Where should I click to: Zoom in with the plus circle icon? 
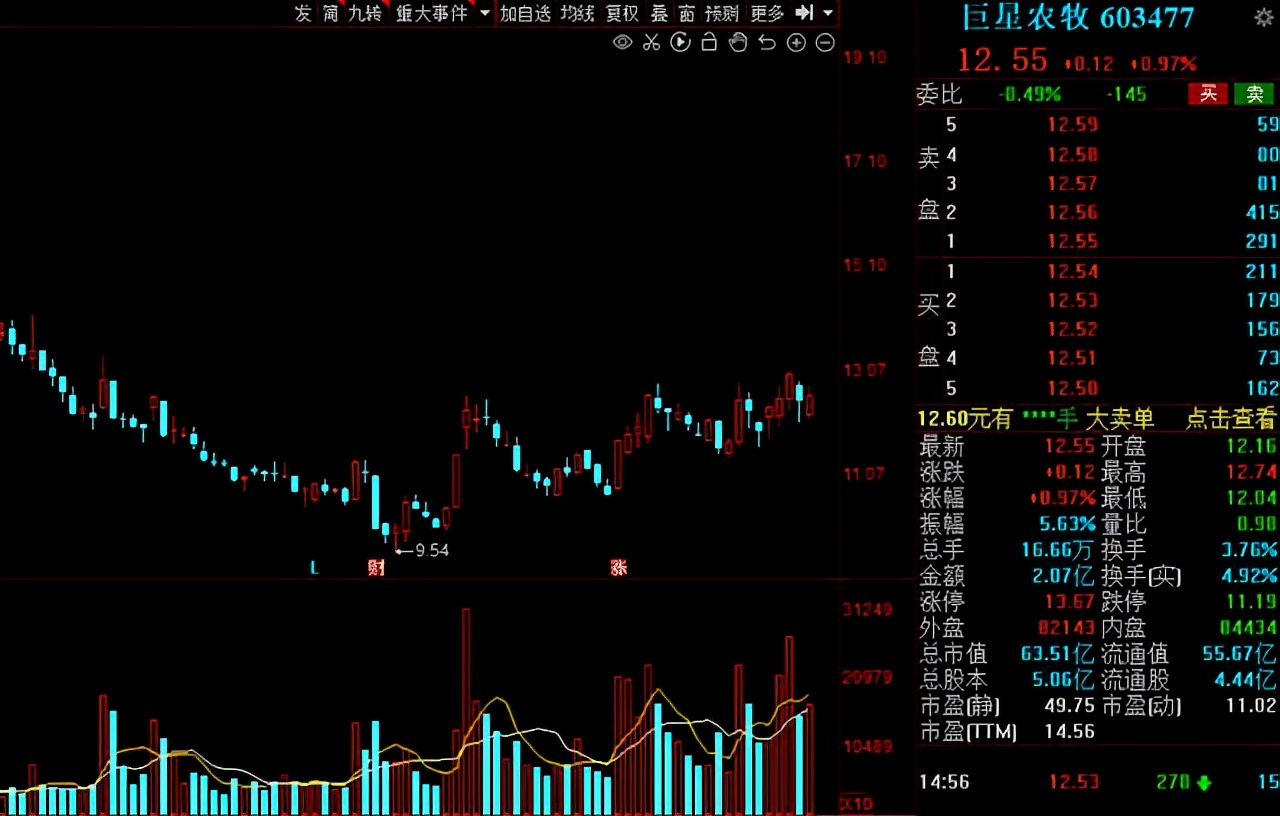click(x=796, y=42)
